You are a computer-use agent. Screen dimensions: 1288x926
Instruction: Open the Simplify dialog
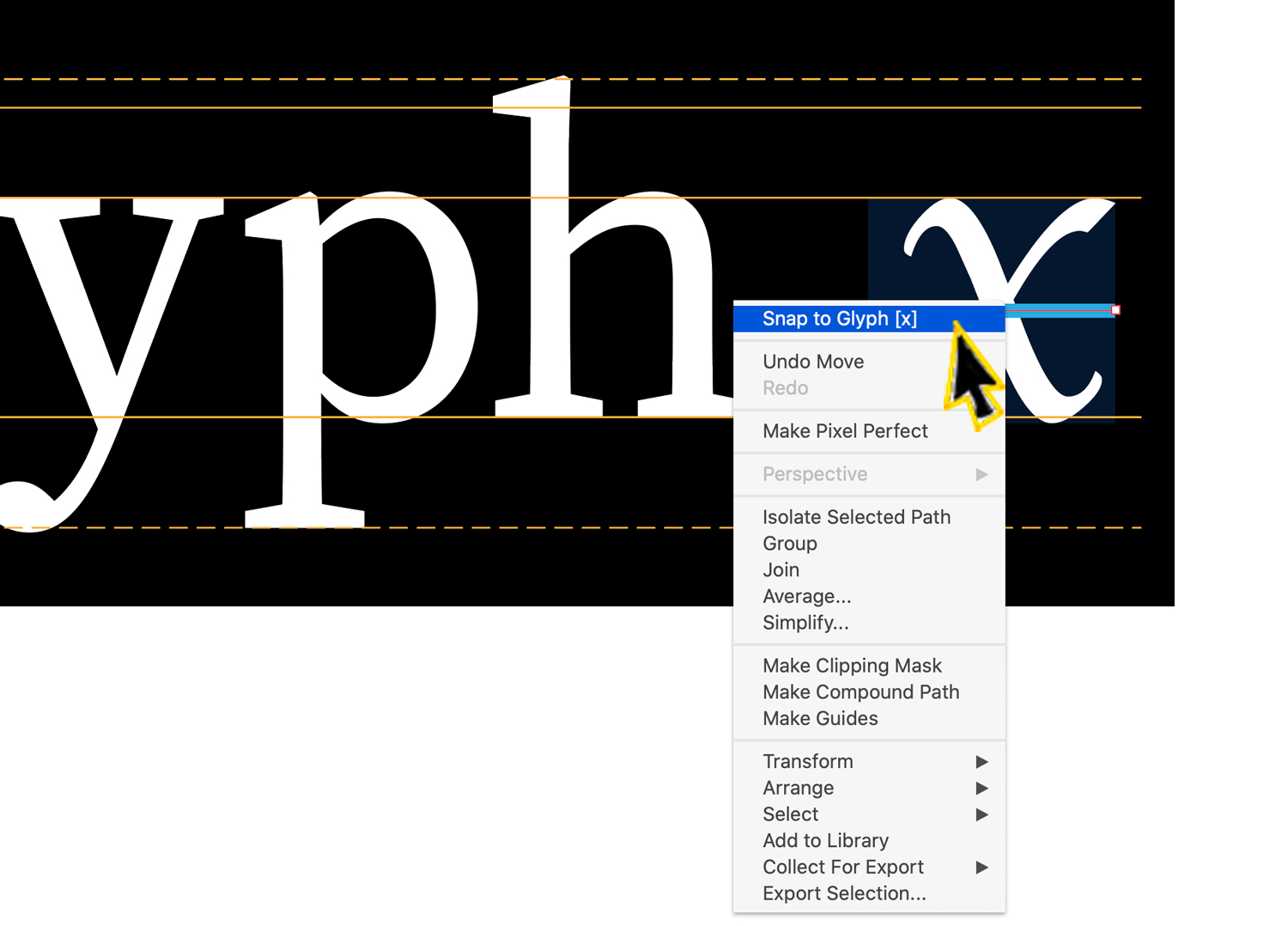805,623
